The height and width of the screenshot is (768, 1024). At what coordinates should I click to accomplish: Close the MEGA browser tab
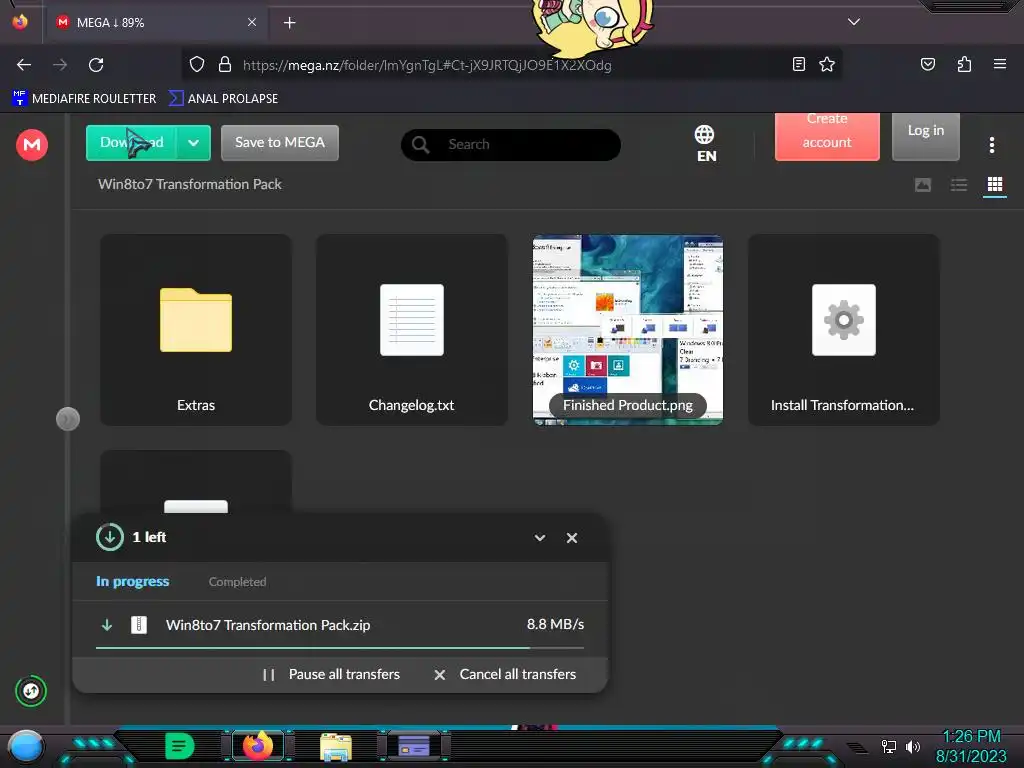[251, 22]
